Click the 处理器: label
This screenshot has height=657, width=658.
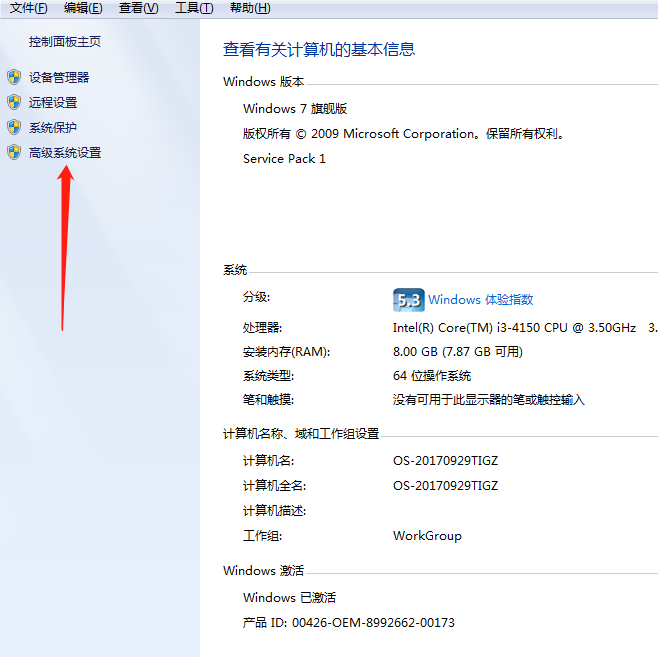pos(262,328)
